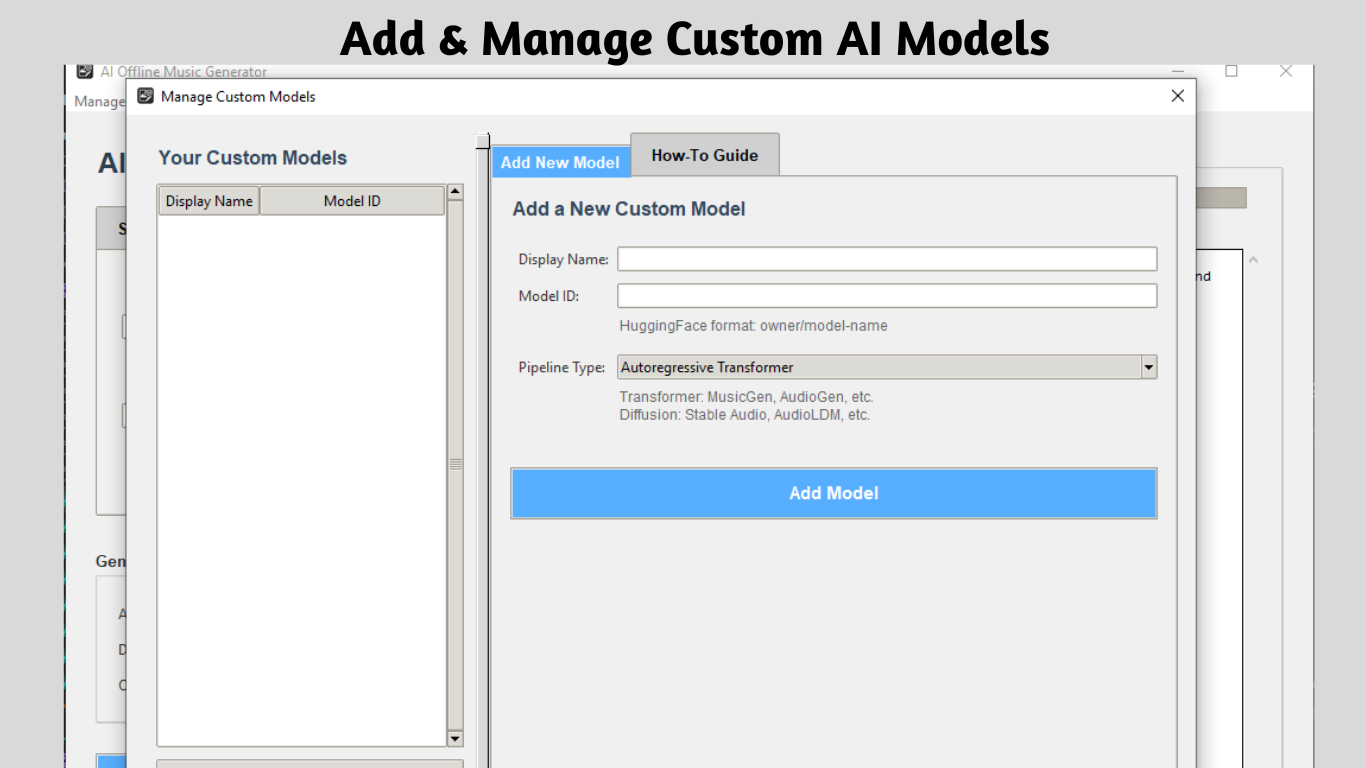Click the Pipeline Type dropdown arrow
Image resolution: width=1366 pixels, height=768 pixels.
pyautogui.click(x=1147, y=367)
